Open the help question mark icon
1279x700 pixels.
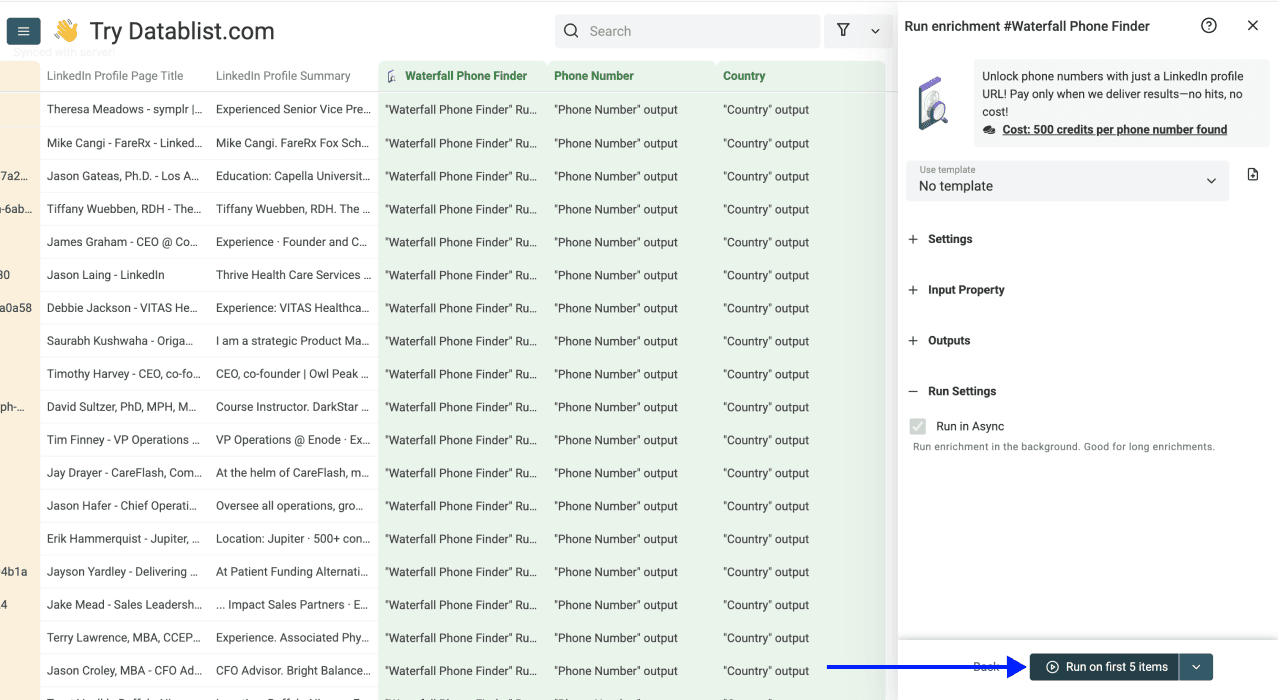pos(1208,26)
